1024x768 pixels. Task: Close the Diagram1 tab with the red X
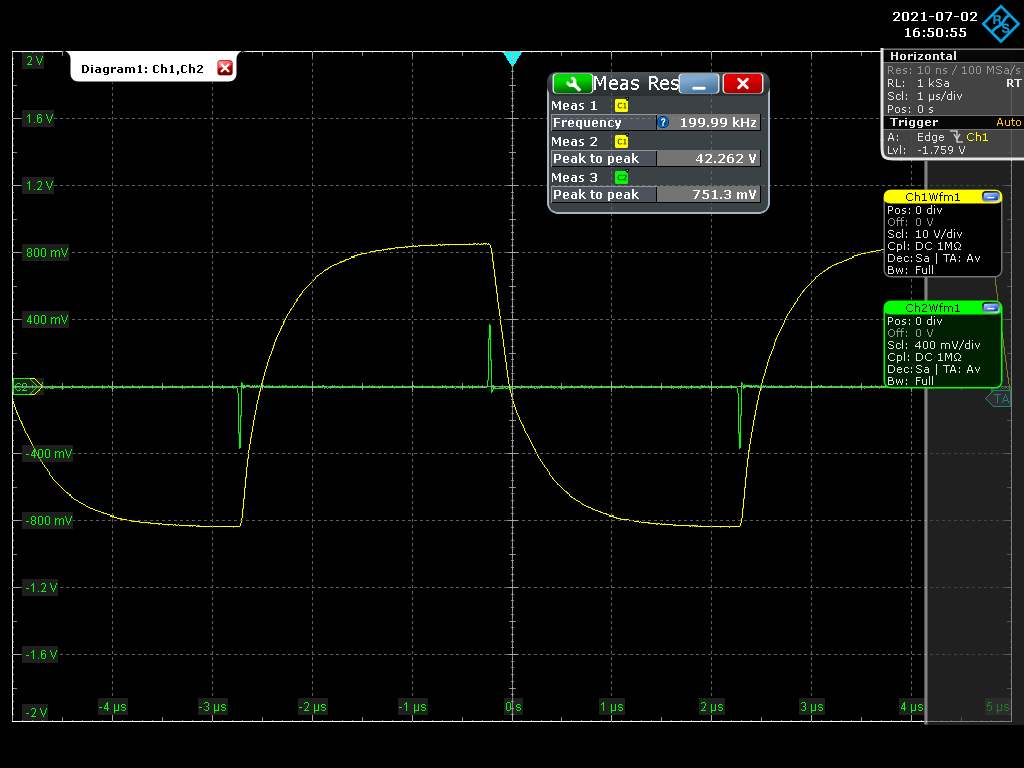[x=225, y=68]
